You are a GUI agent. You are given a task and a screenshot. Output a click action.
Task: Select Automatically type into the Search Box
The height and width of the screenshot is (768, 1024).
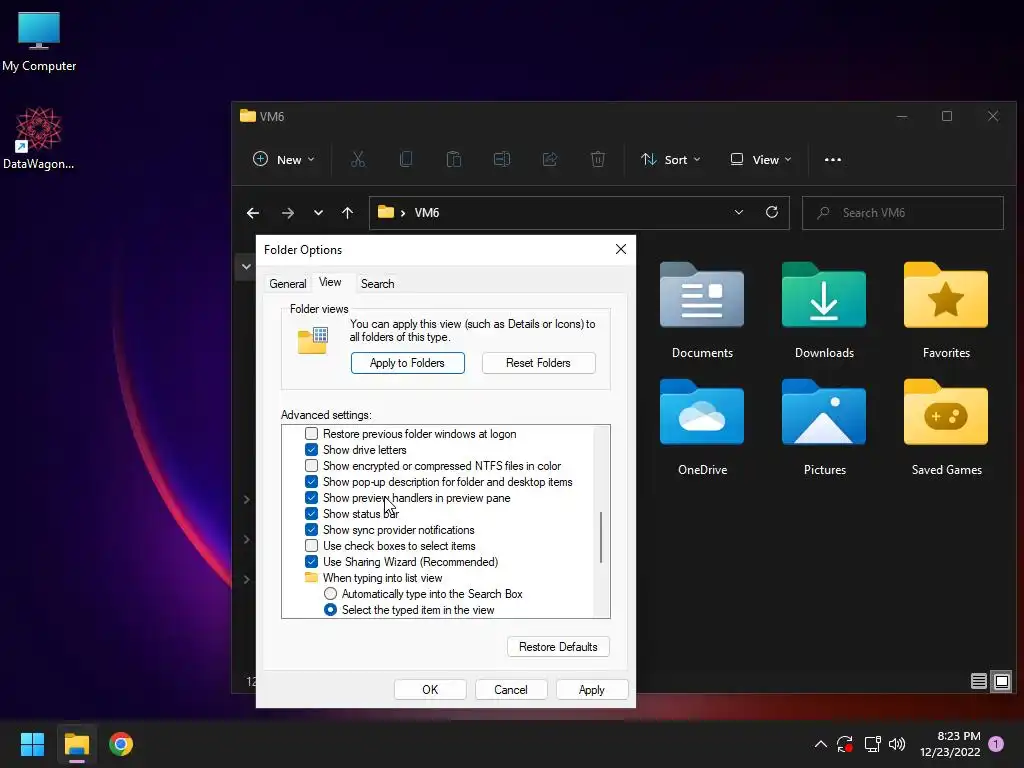(330, 594)
